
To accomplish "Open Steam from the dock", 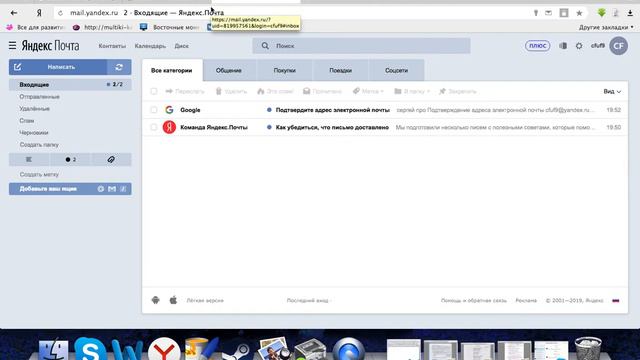I will (236, 351).
